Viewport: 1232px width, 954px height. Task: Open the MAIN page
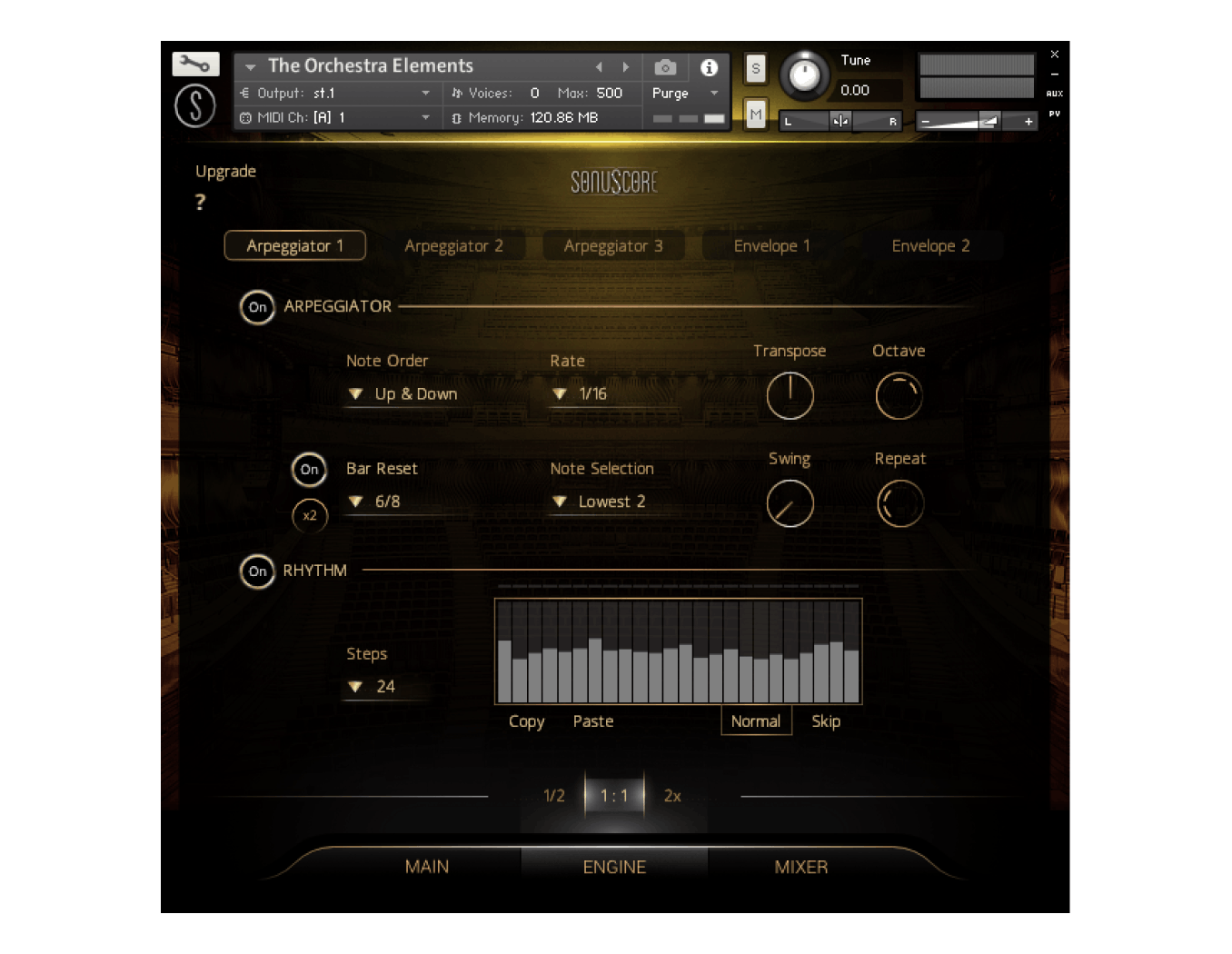427,867
